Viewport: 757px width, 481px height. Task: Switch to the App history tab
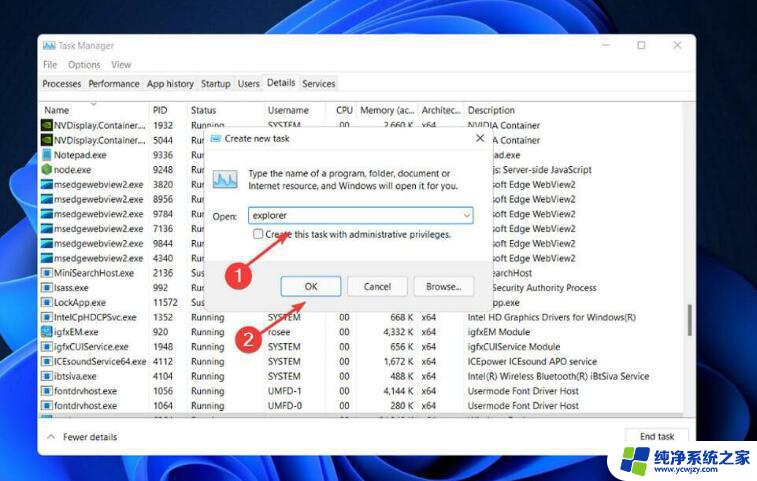pos(170,84)
